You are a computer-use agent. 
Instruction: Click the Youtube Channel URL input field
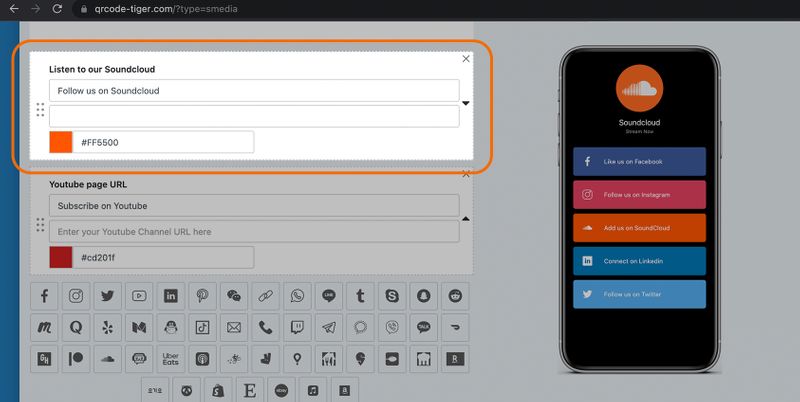pyautogui.click(x=254, y=231)
